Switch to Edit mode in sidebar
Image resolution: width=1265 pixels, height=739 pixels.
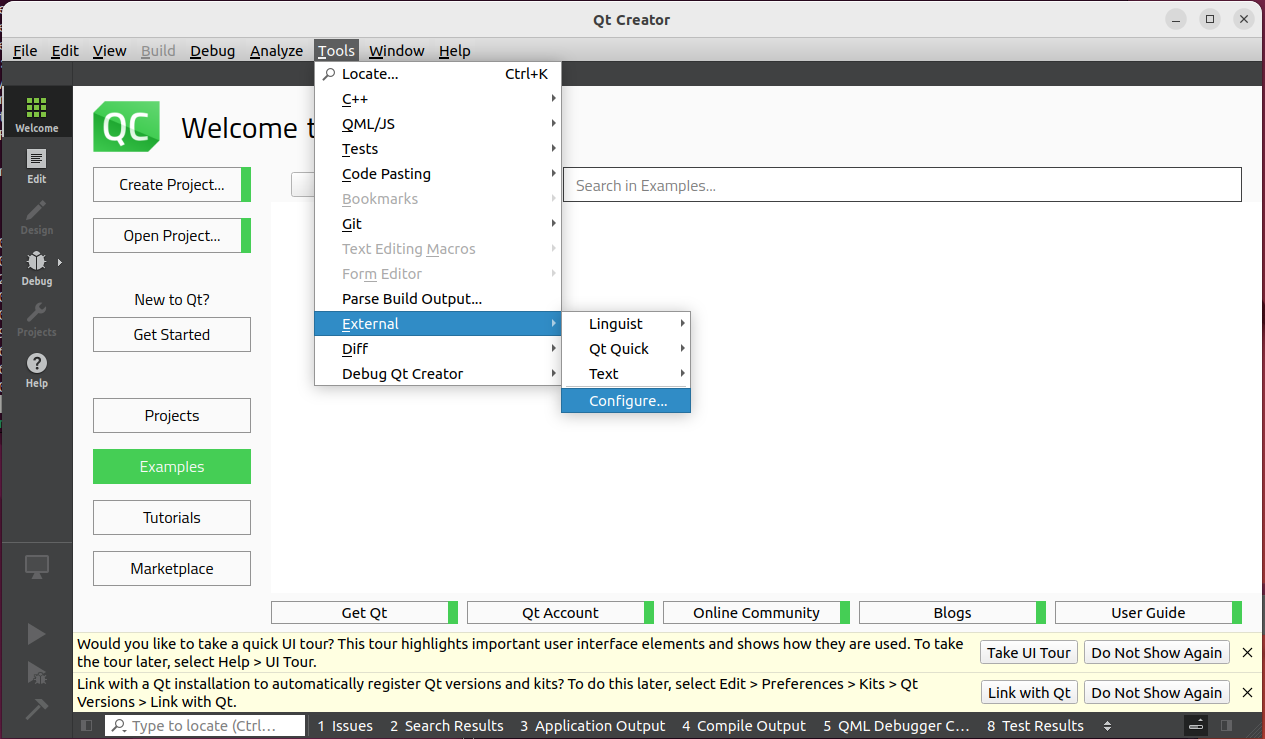36,165
